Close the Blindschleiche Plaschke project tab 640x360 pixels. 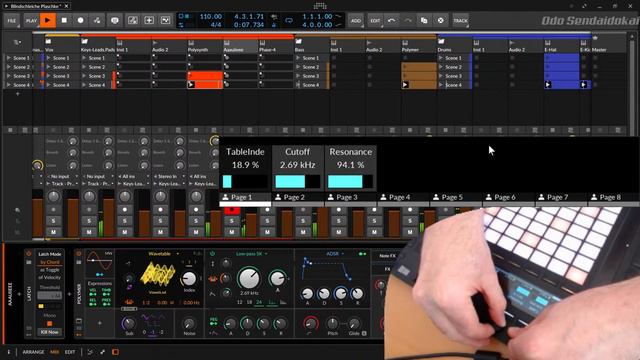pyautogui.click(x=66, y=6)
